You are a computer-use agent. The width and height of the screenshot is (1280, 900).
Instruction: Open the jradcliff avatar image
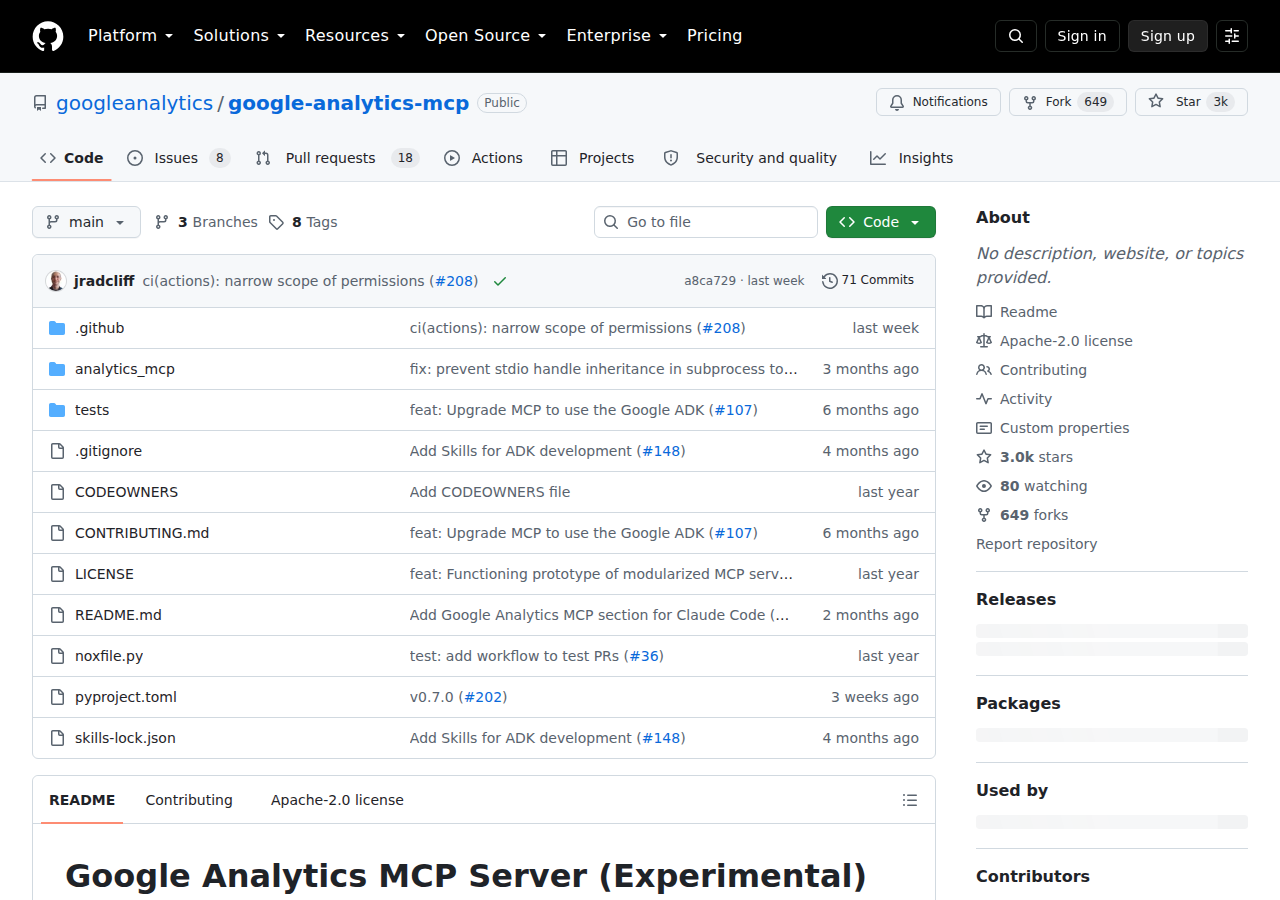(56, 281)
